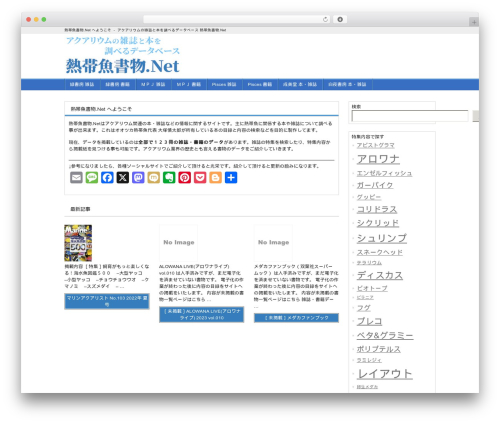Image resolution: width=500 pixels, height=423 pixels.
Task: Open the テラリウム tag link
Action: [369, 263]
